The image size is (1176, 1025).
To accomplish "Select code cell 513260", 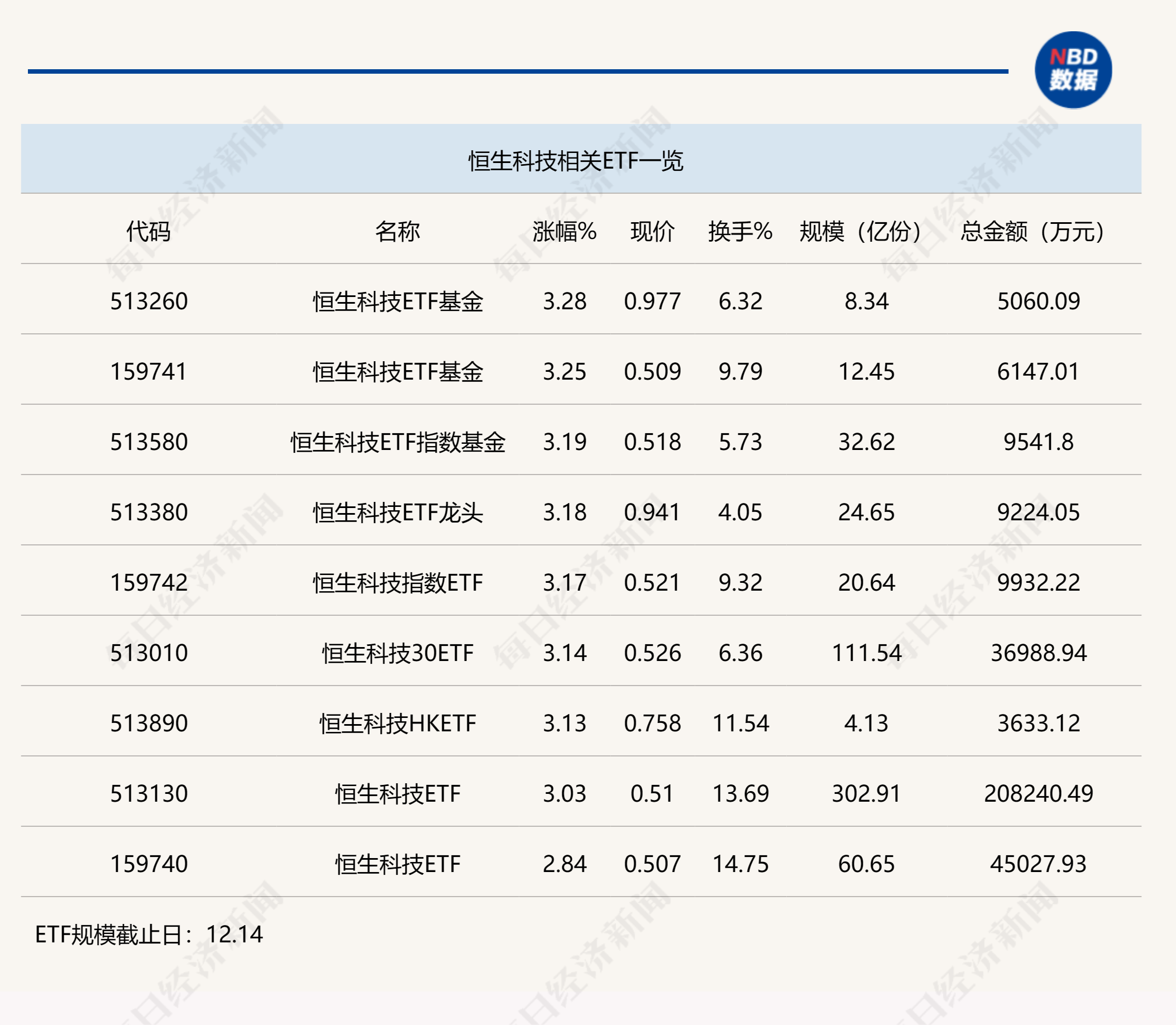I will tap(149, 301).
